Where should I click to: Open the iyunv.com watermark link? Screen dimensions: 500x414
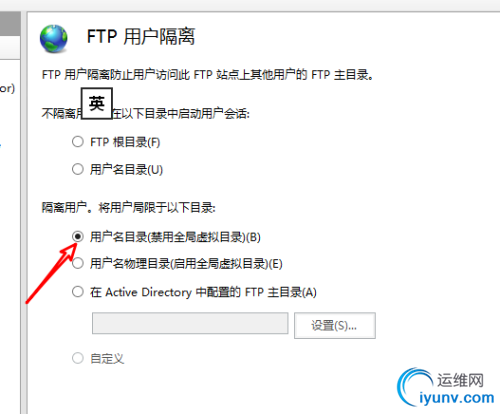tap(457, 398)
